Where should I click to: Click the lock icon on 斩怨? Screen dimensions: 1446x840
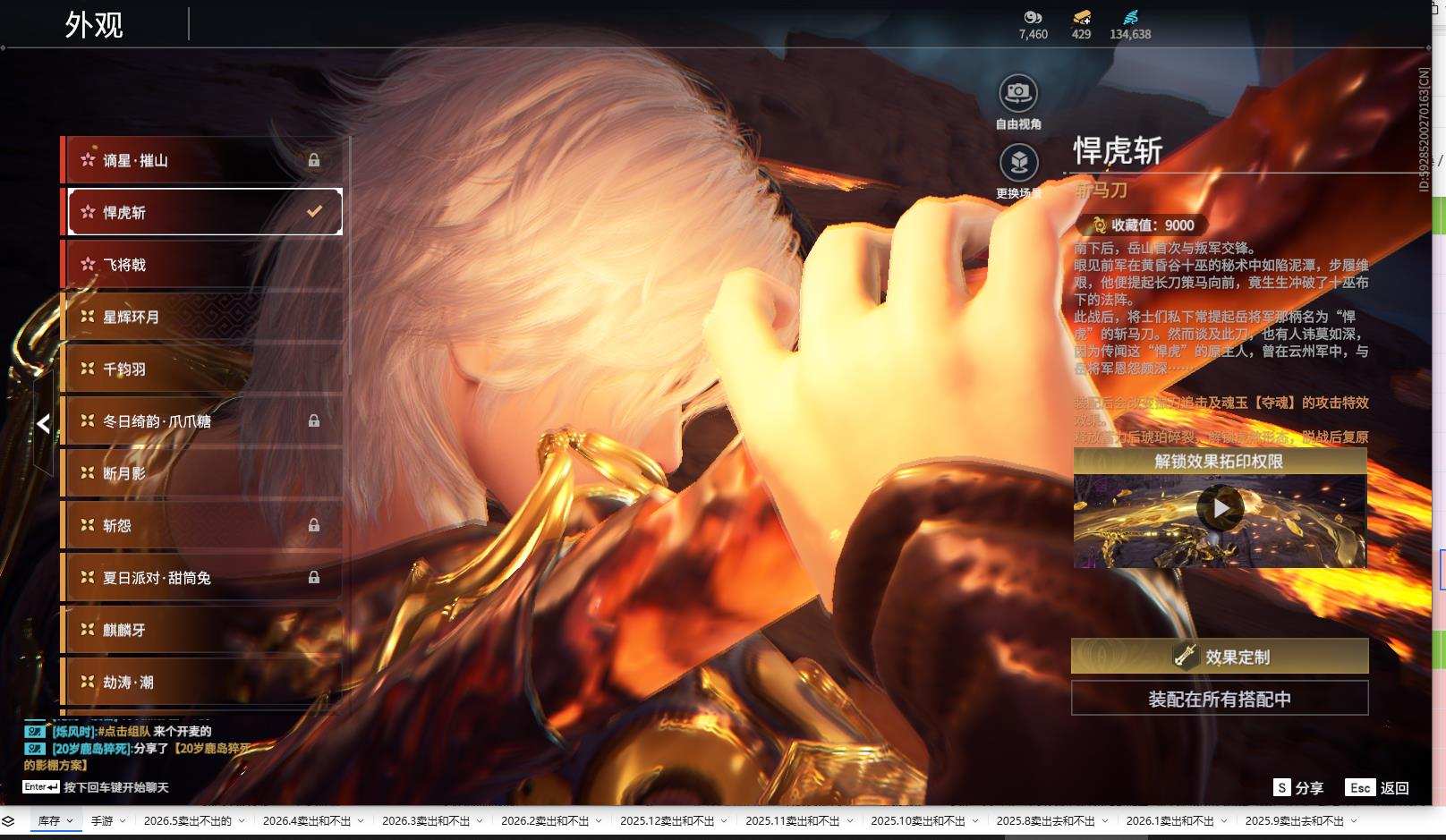[314, 525]
